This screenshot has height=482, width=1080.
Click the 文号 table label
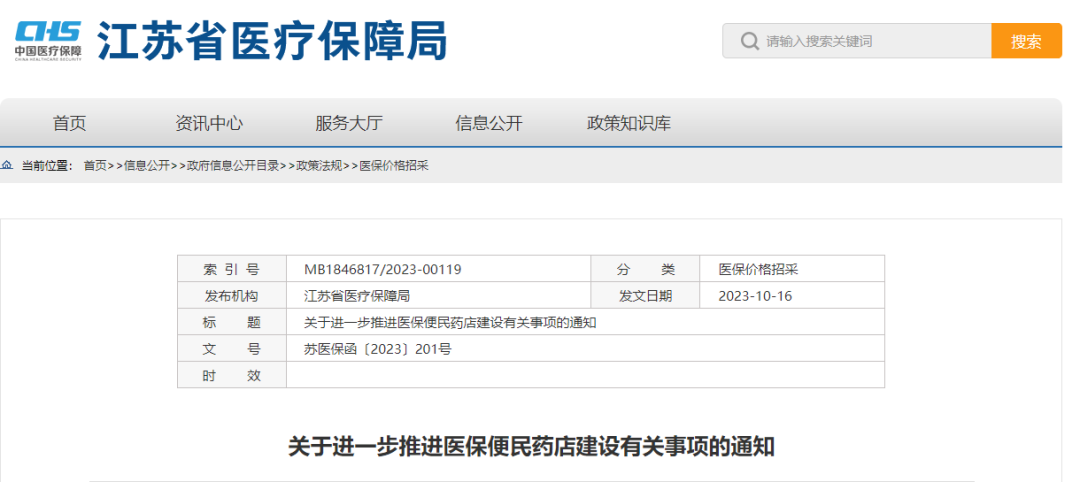click(x=231, y=349)
